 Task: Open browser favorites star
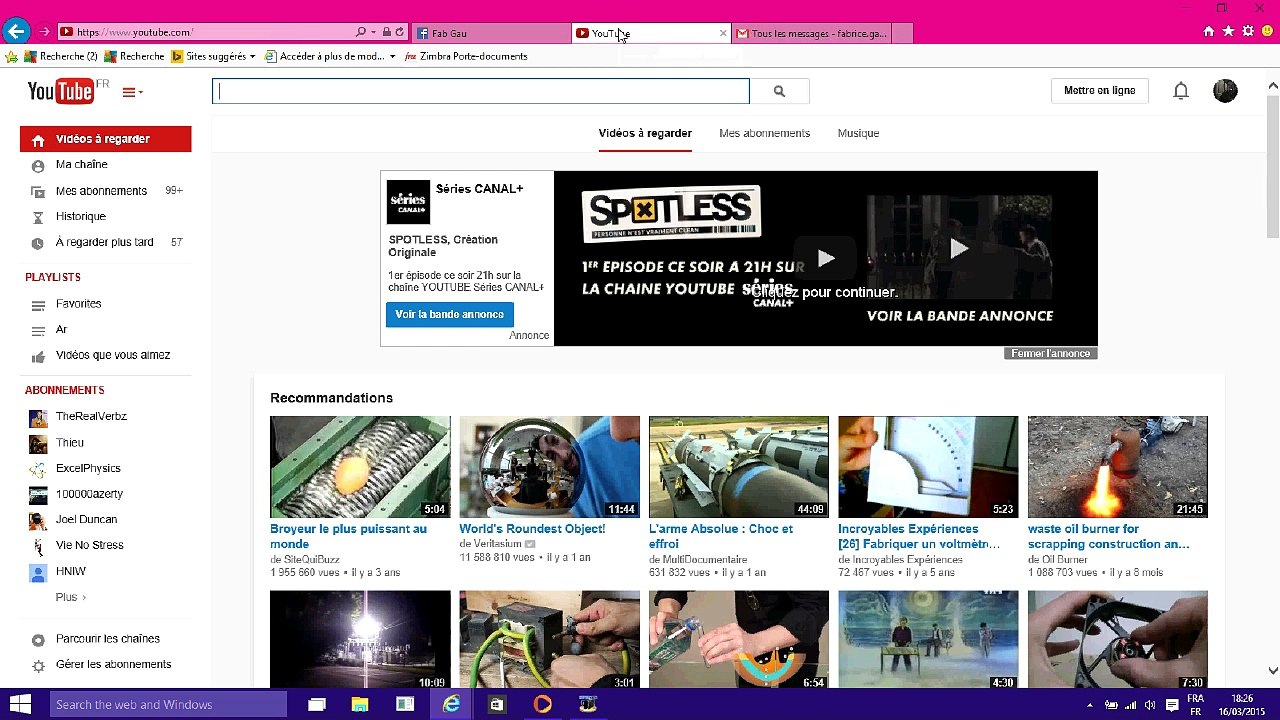(1228, 32)
